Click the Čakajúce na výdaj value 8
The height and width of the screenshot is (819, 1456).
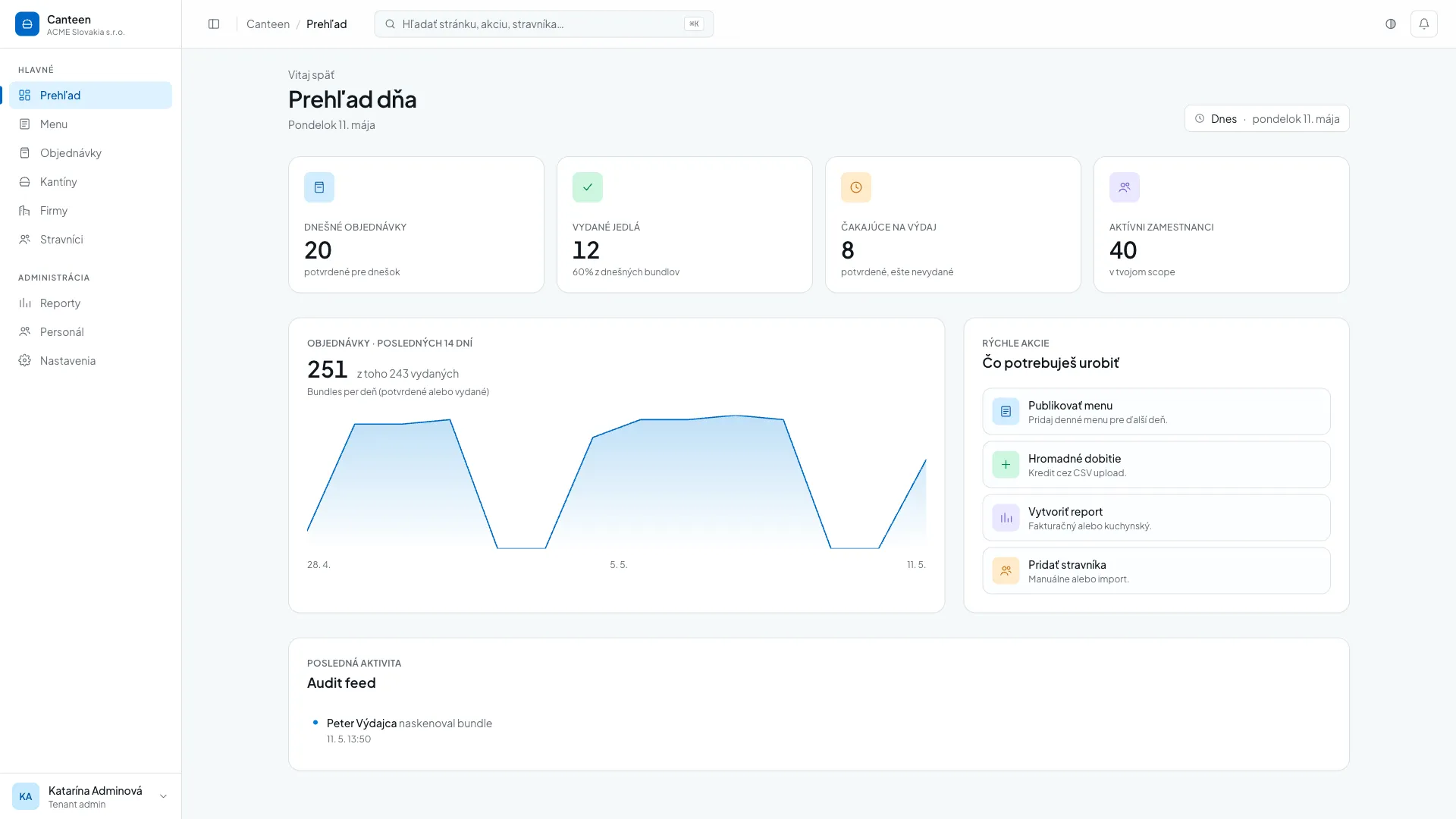(848, 250)
